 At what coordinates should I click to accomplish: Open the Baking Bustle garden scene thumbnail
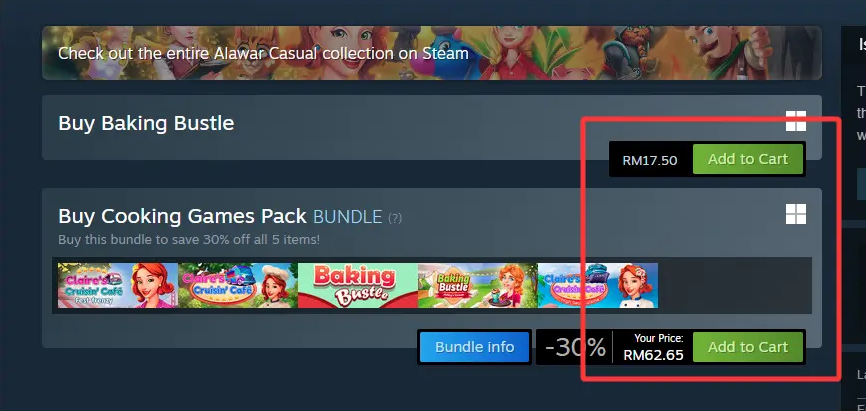coord(478,285)
